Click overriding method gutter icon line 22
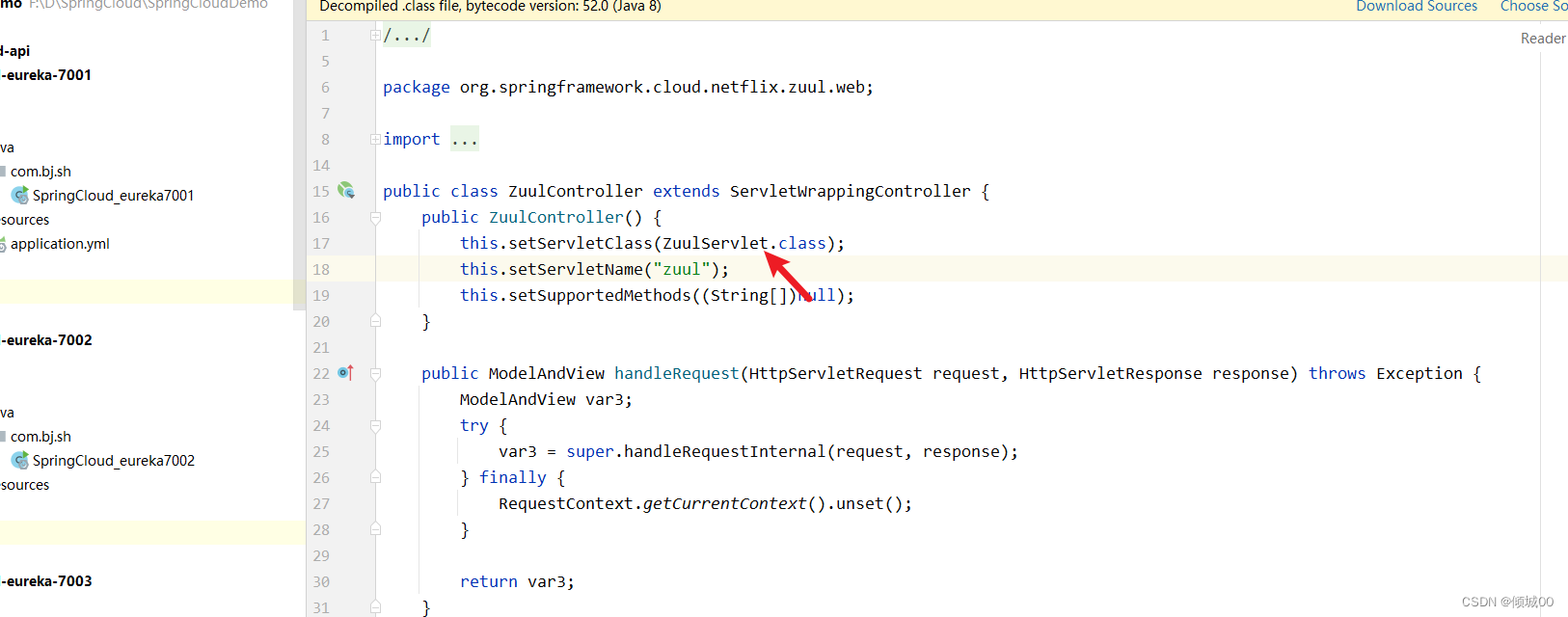Image resolution: width=1568 pixels, height=617 pixels. tap(346, 373)
